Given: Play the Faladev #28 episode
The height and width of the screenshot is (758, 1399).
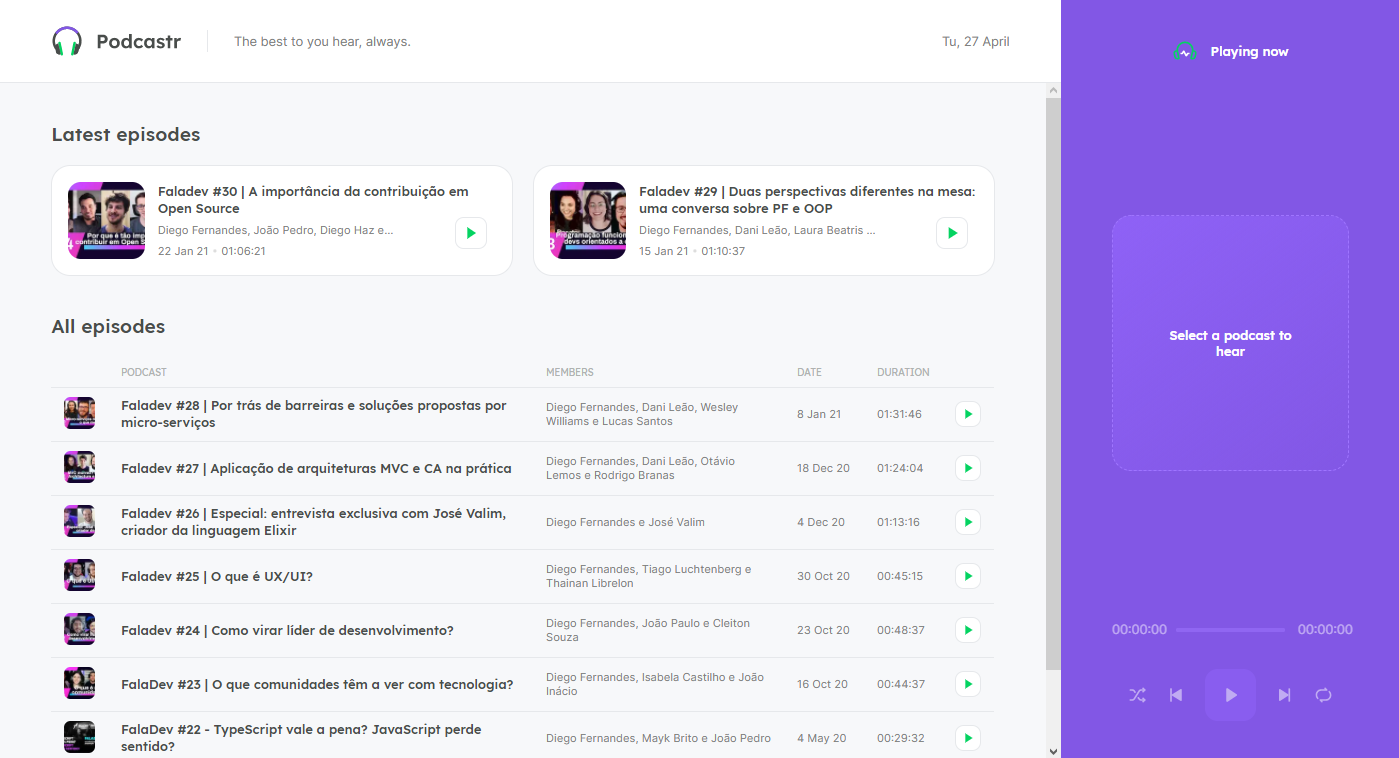Looking at the screenshot, I should tap(968, 414).
